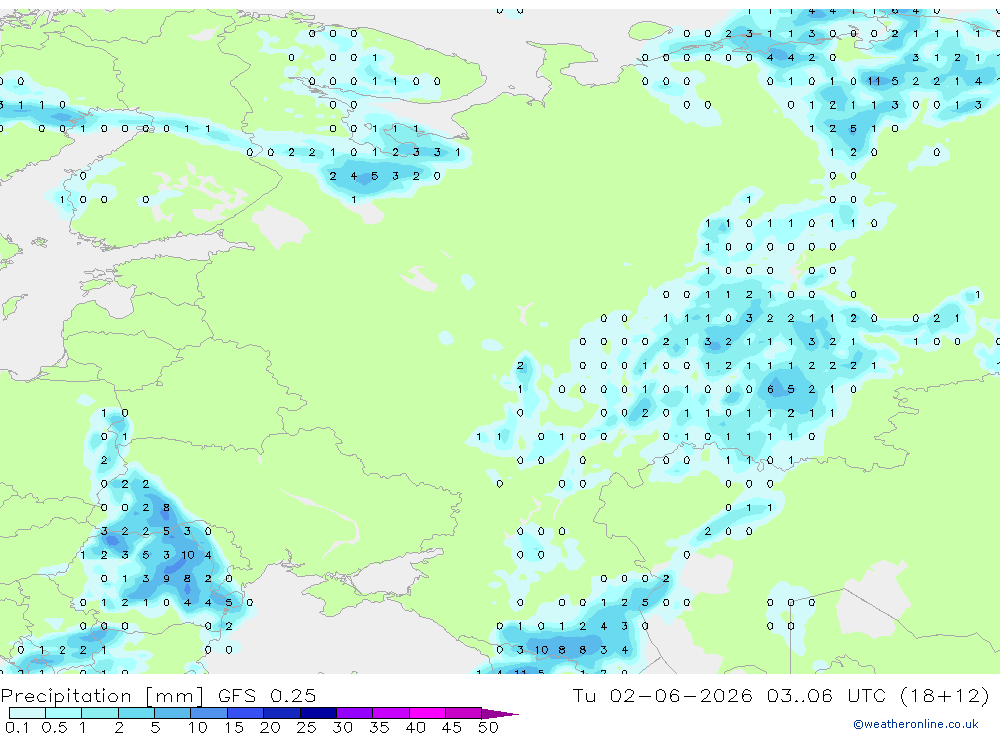The height and width of the screenshot is (733, 1000).
Task: Select legend swatch between 20 and 25
Action: [282, 713]
